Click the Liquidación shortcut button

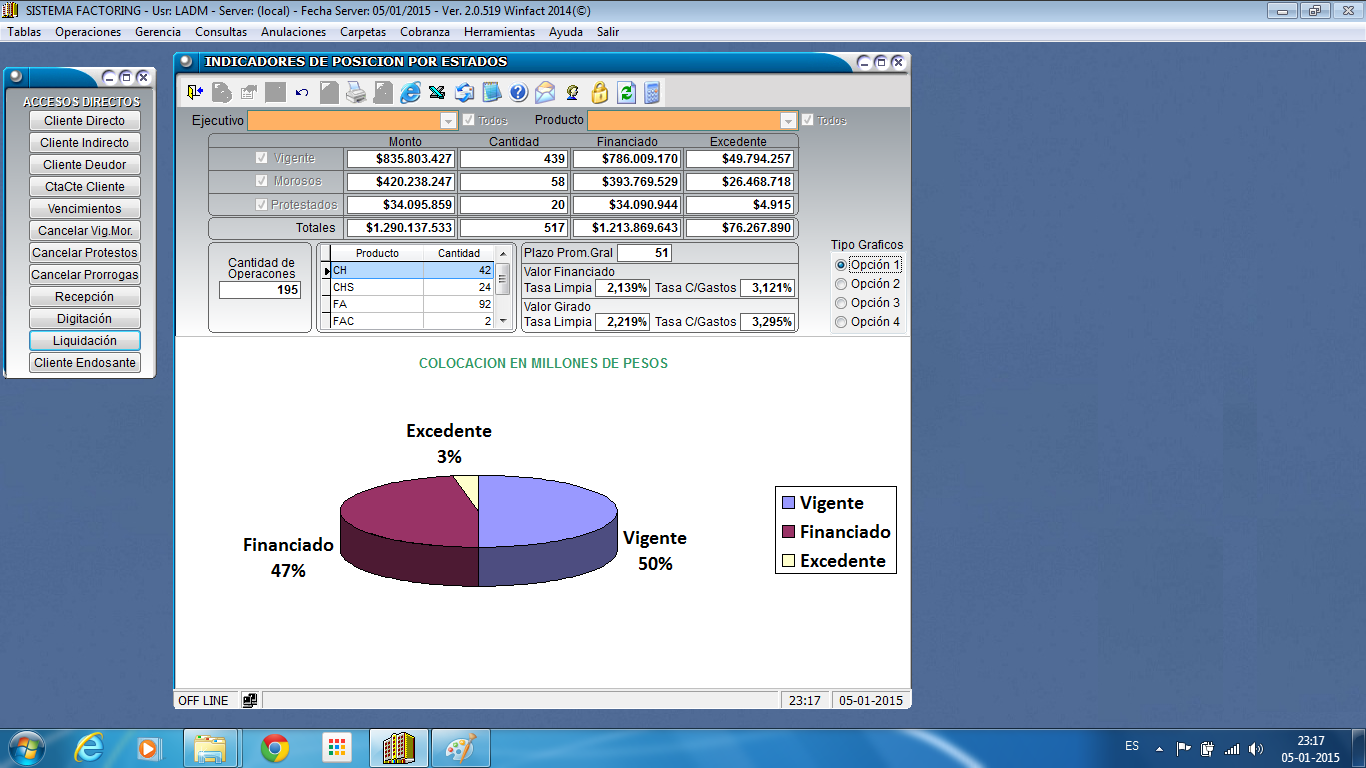85,341
